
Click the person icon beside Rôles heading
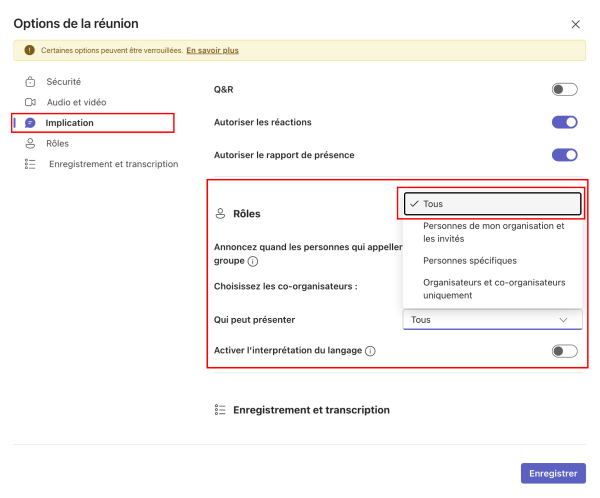point(220,214)
